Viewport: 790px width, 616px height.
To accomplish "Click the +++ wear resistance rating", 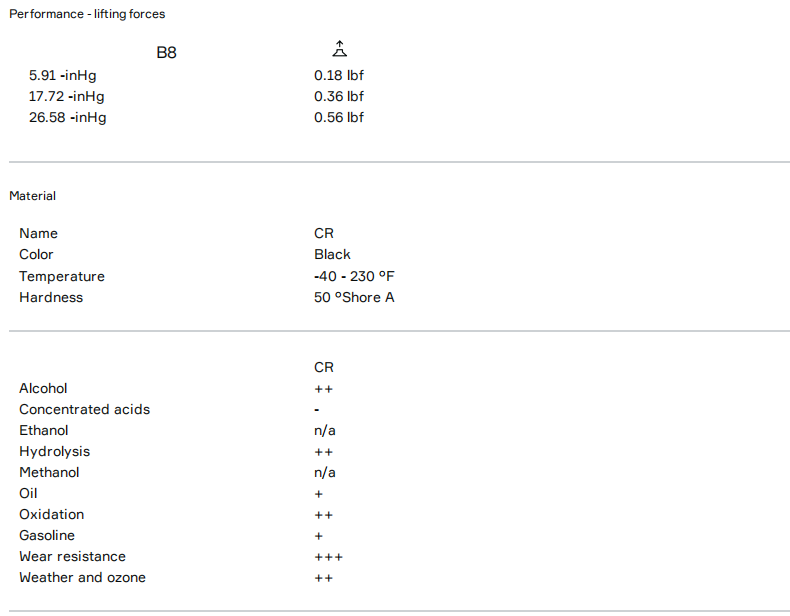I will [328, 556].
